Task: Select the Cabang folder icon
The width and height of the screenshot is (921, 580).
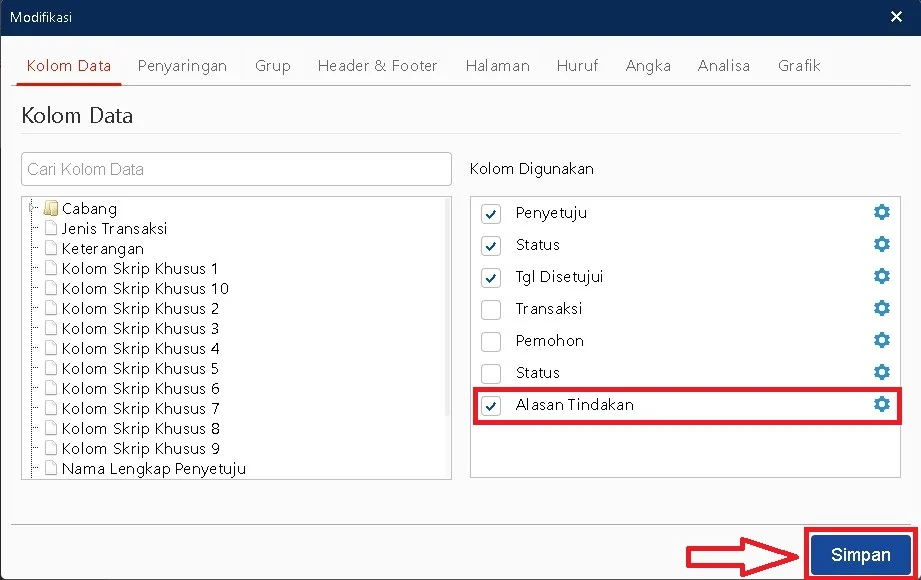Action: tap(51, 208)
